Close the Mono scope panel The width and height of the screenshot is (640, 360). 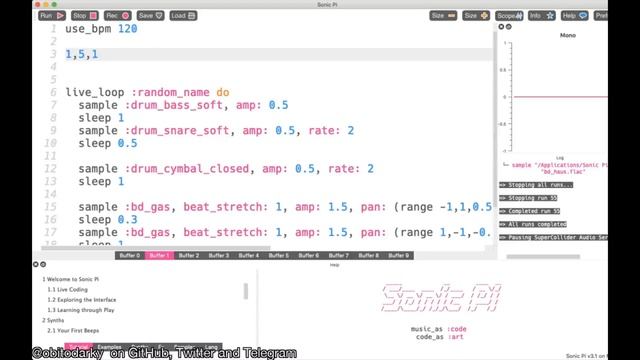[x=501, y=27]
